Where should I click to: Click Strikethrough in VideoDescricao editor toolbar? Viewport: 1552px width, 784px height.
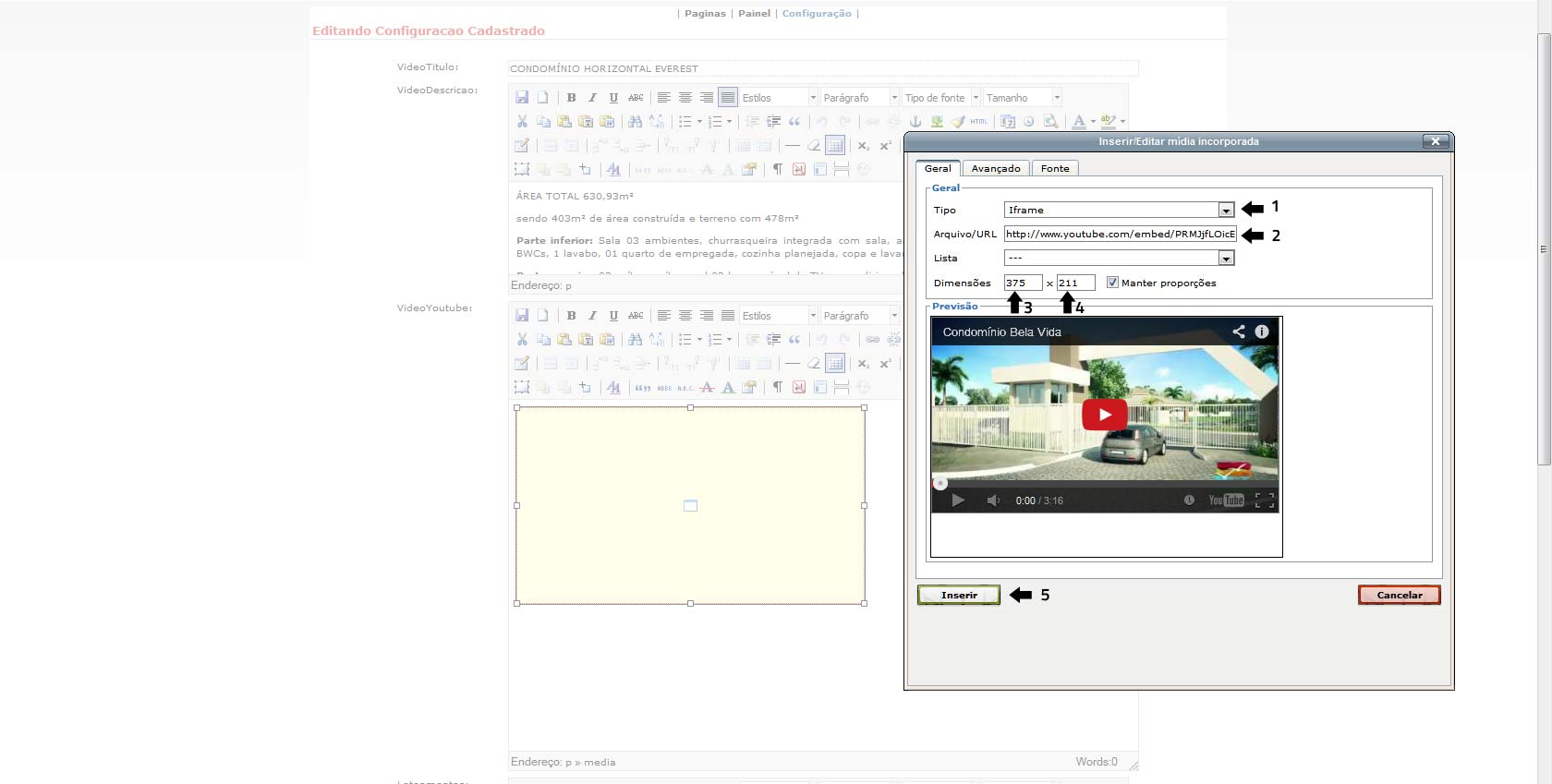636,97
